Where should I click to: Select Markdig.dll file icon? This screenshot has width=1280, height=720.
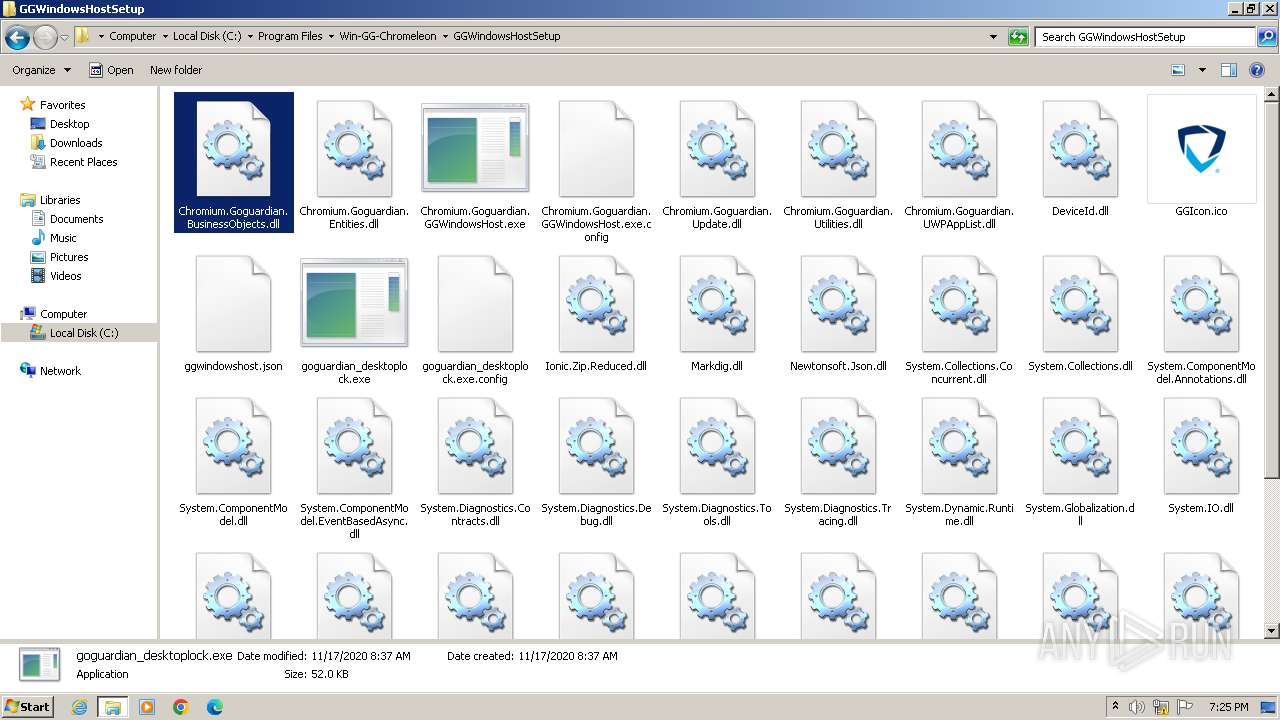coord(717,304)
